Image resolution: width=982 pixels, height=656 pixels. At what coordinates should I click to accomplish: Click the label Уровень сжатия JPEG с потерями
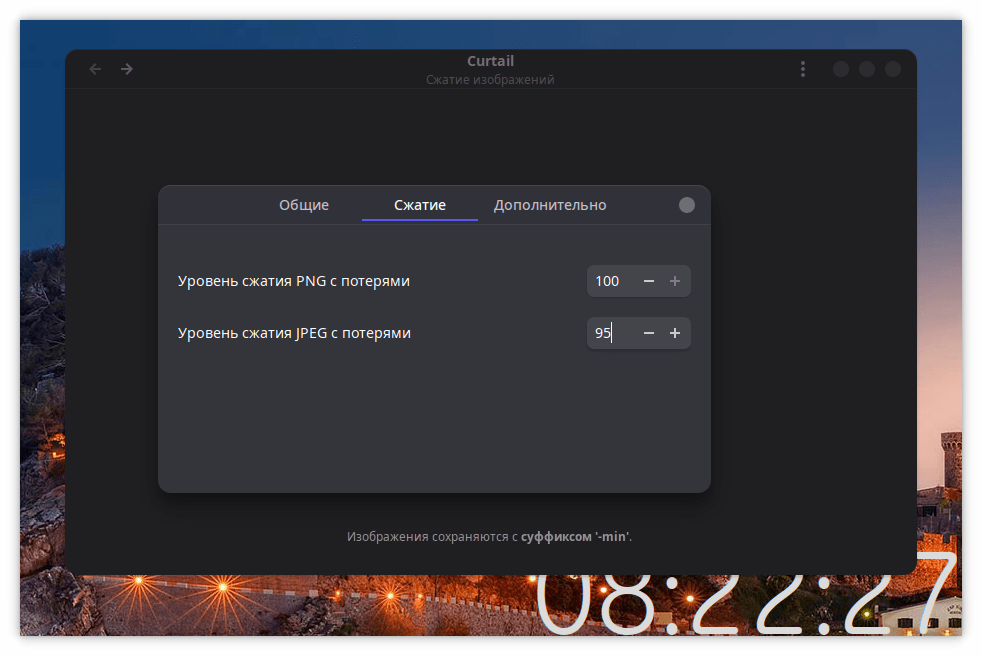point(294,333)
